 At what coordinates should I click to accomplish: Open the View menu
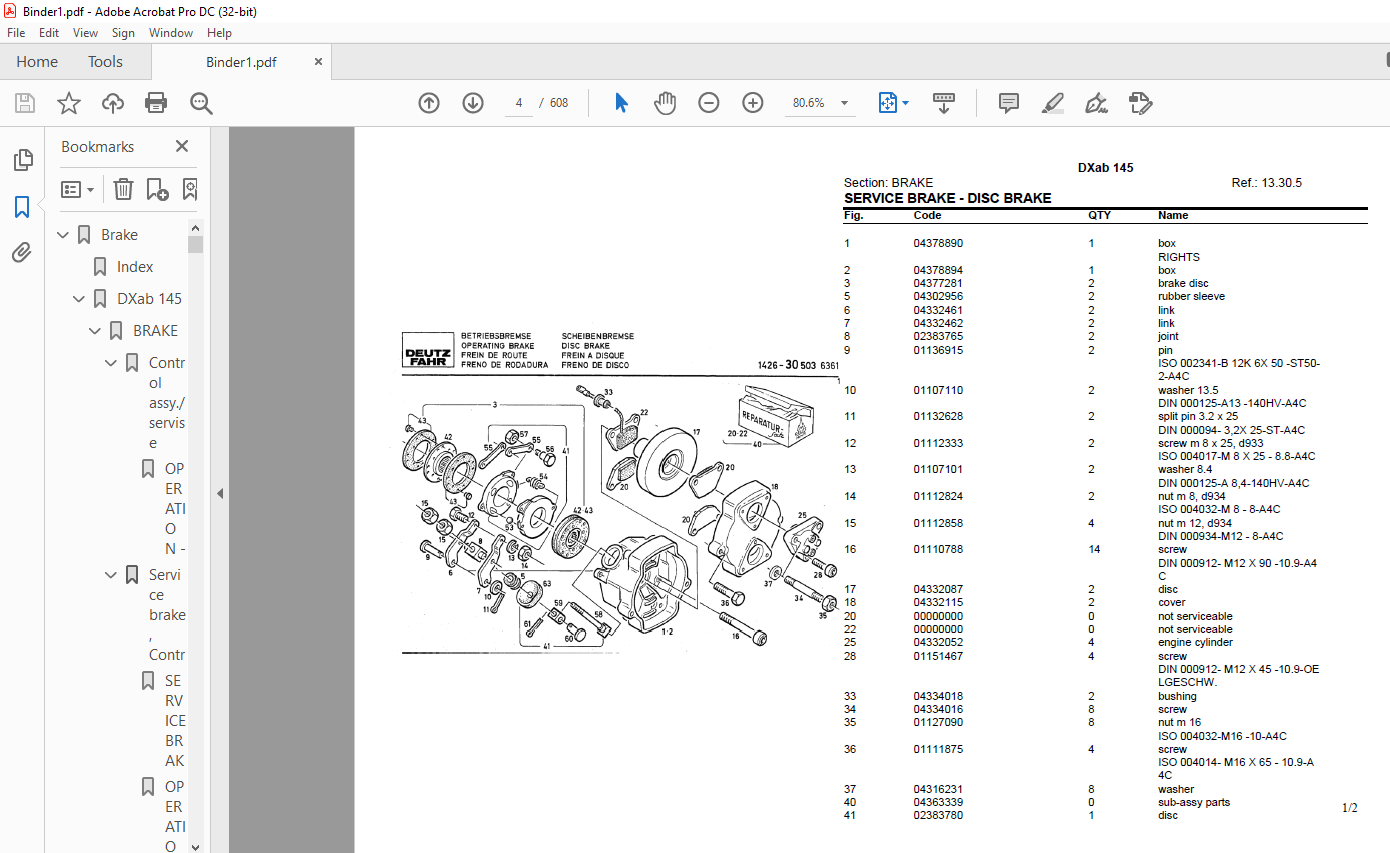pos(85,33)
